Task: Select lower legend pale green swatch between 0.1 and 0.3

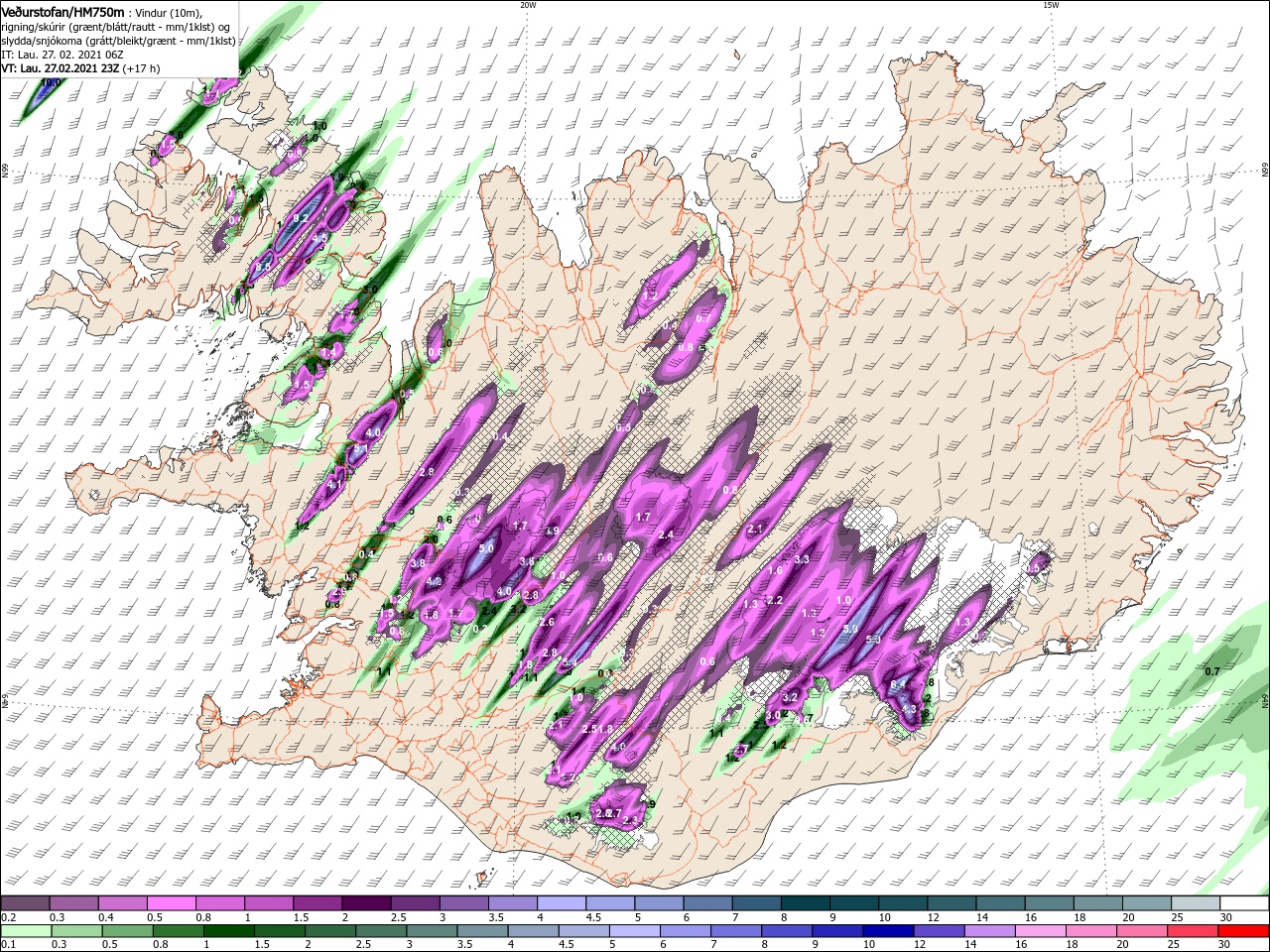Action: point(26,931)
